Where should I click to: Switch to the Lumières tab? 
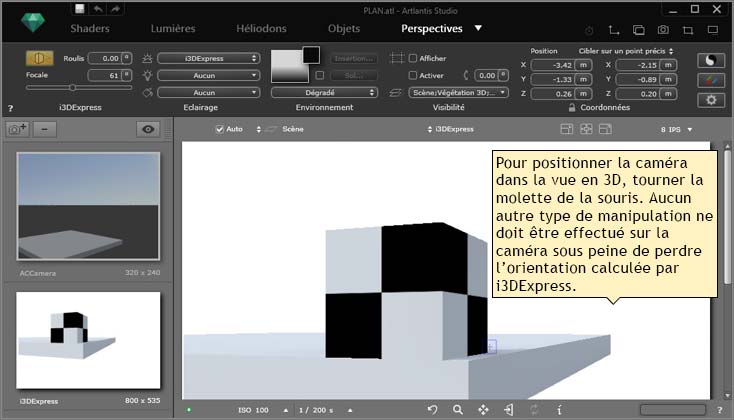(x=173, y=28)
